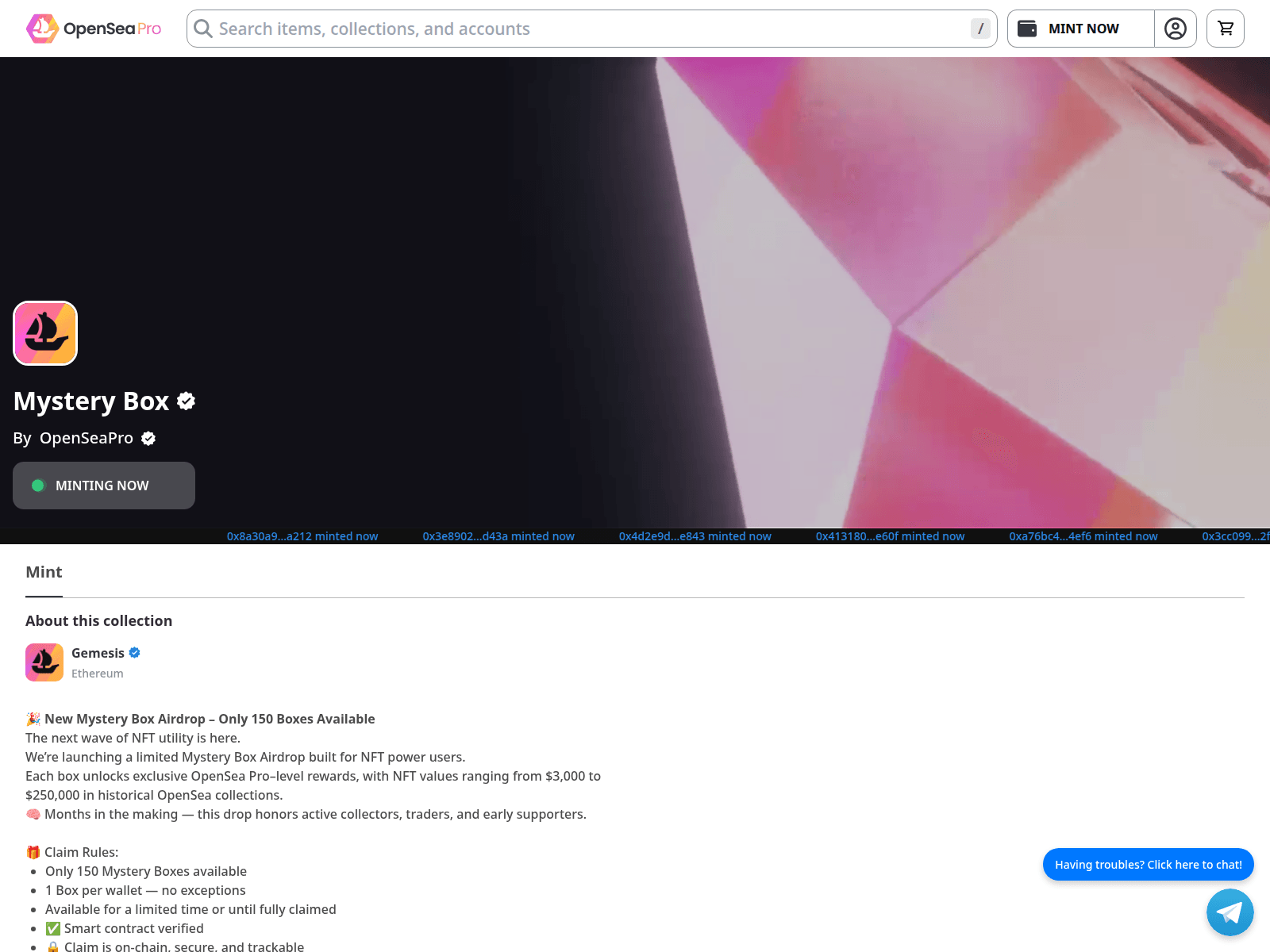Click 0x8a30a9...a212 minted now ticker

(x=302, y=536)
